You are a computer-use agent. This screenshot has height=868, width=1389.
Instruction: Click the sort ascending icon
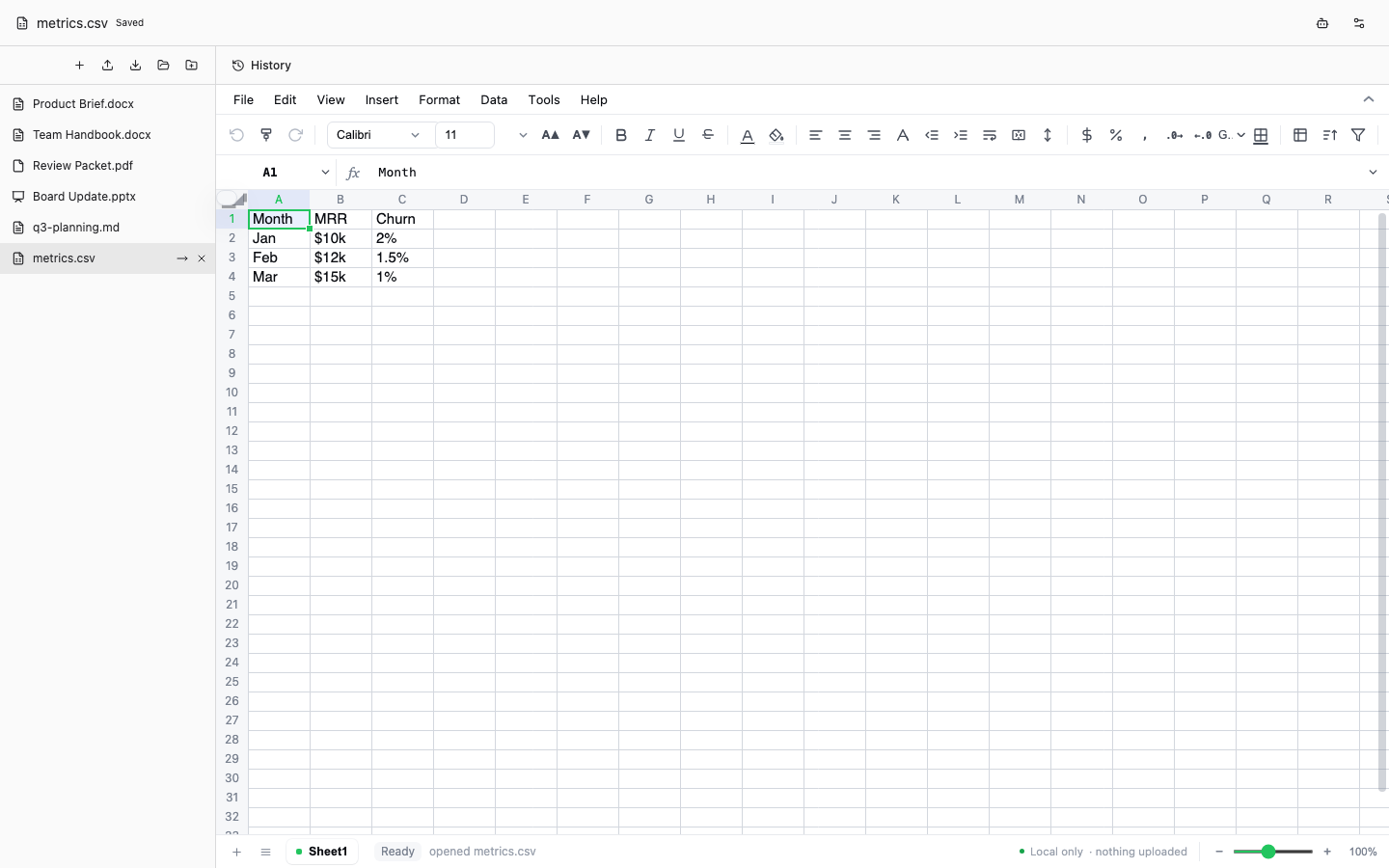coord(1329,135)
